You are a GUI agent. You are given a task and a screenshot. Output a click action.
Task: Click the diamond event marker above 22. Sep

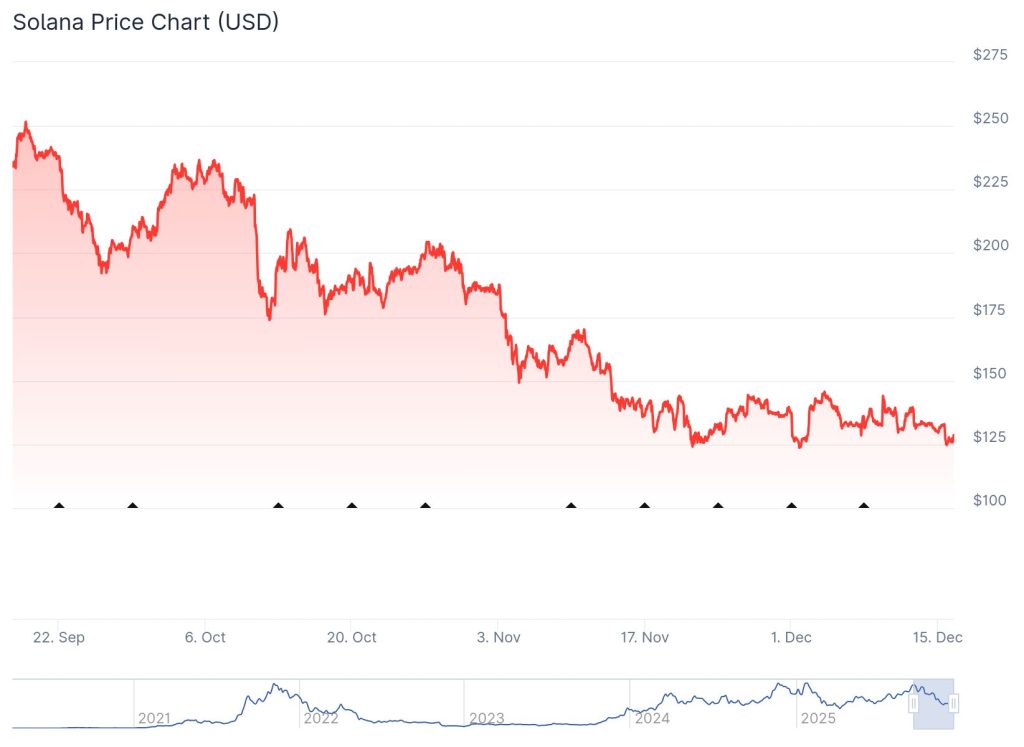[x=59, y=506]
